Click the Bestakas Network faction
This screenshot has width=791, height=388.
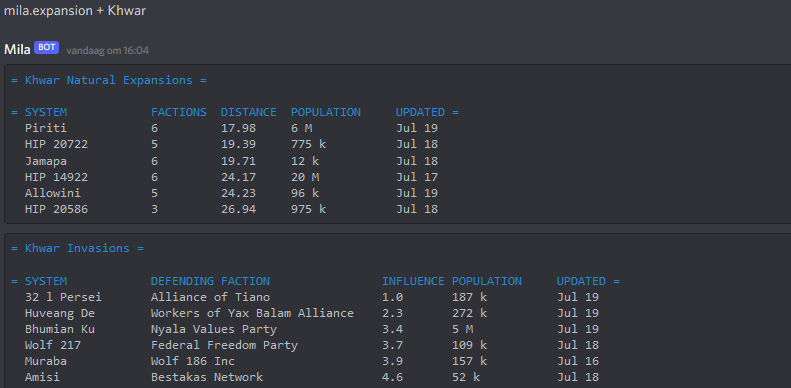[x=207, y=377]
